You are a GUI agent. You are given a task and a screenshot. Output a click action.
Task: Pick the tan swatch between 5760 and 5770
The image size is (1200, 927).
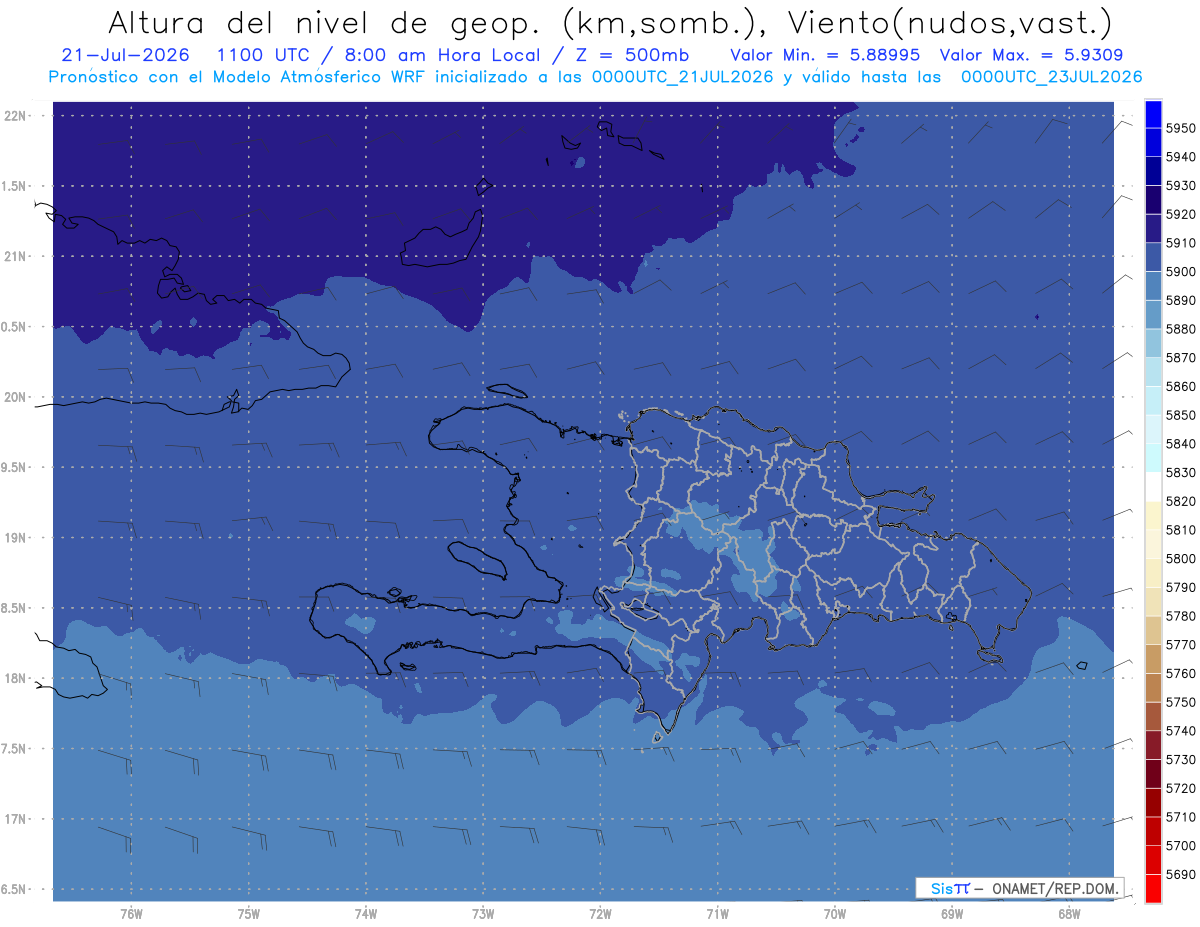click(x=1152, y=659)
